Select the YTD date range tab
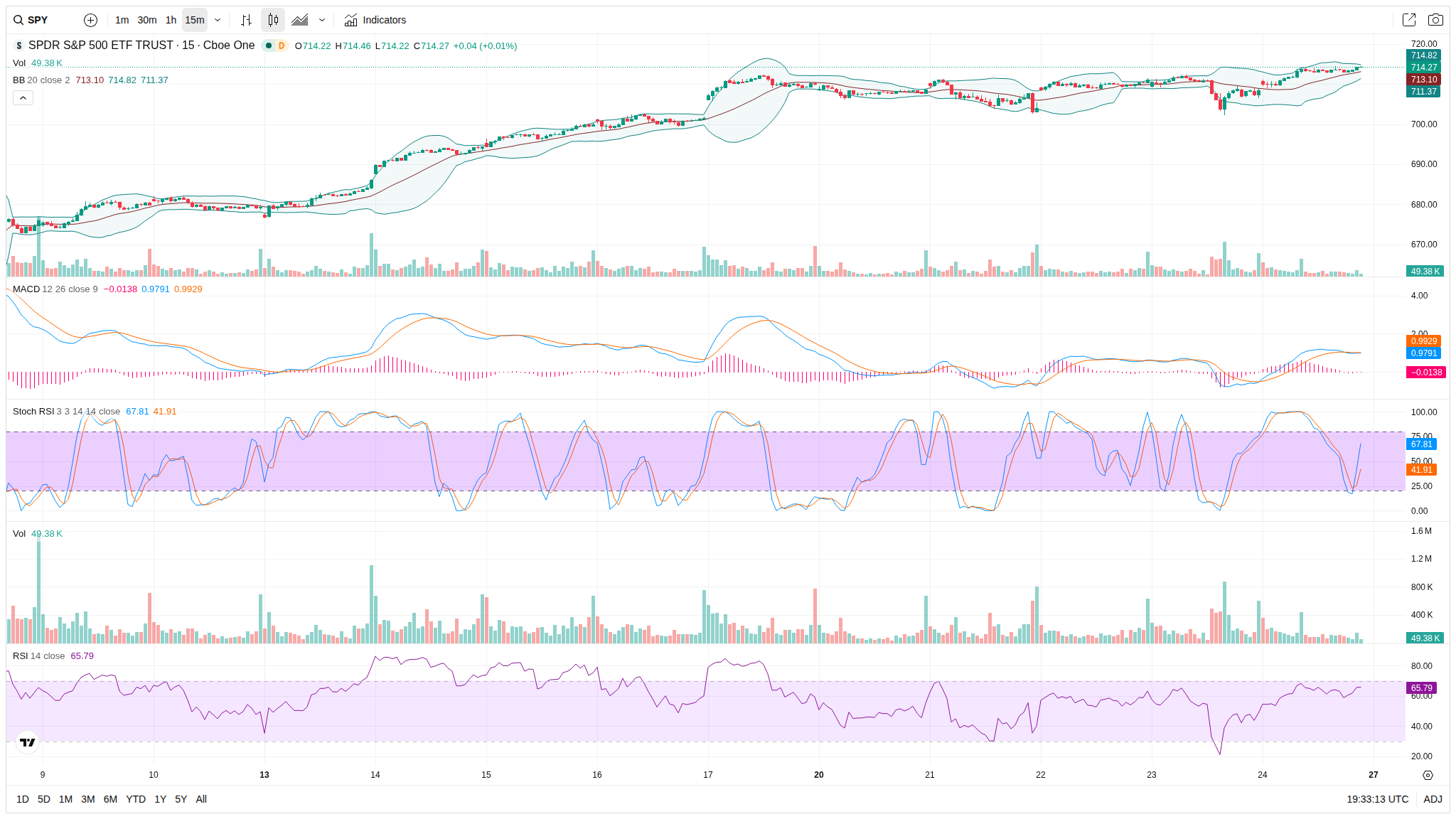 (x=136, y=799)
